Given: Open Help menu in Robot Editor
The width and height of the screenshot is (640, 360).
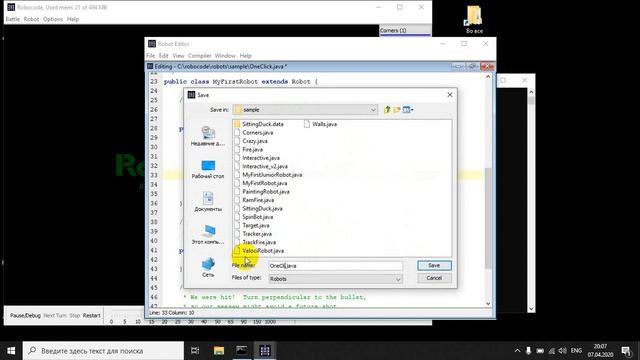Looking at the screenshot, I should tap(245, 56).
